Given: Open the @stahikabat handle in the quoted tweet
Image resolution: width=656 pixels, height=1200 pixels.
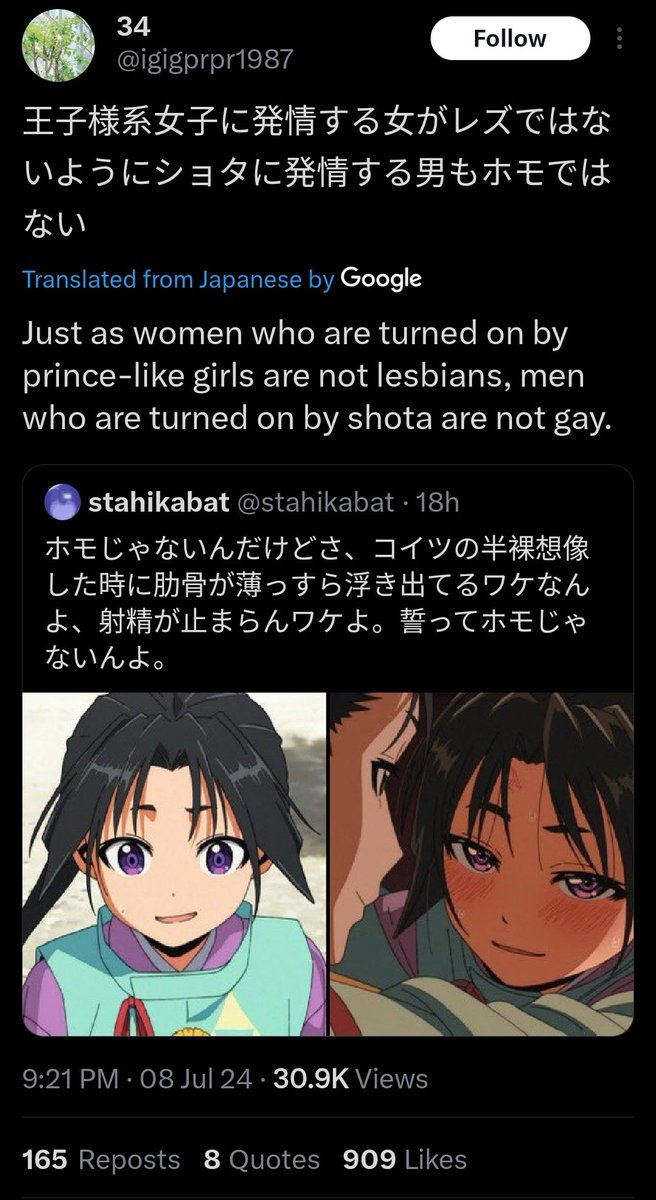Looking at the screenshot, I should [x=315, y=502].
